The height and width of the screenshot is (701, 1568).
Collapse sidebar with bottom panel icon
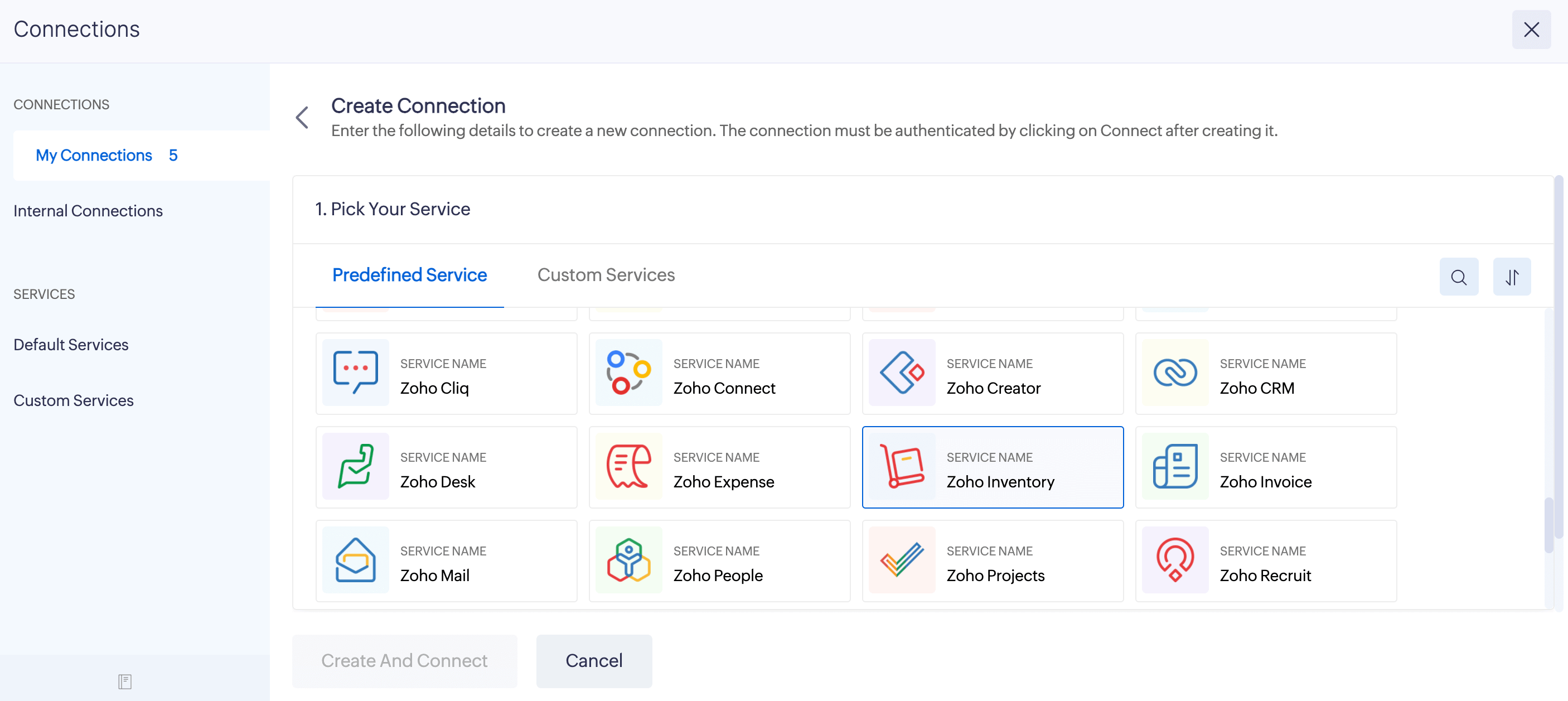pyautogui.click(x=125, y=681)
